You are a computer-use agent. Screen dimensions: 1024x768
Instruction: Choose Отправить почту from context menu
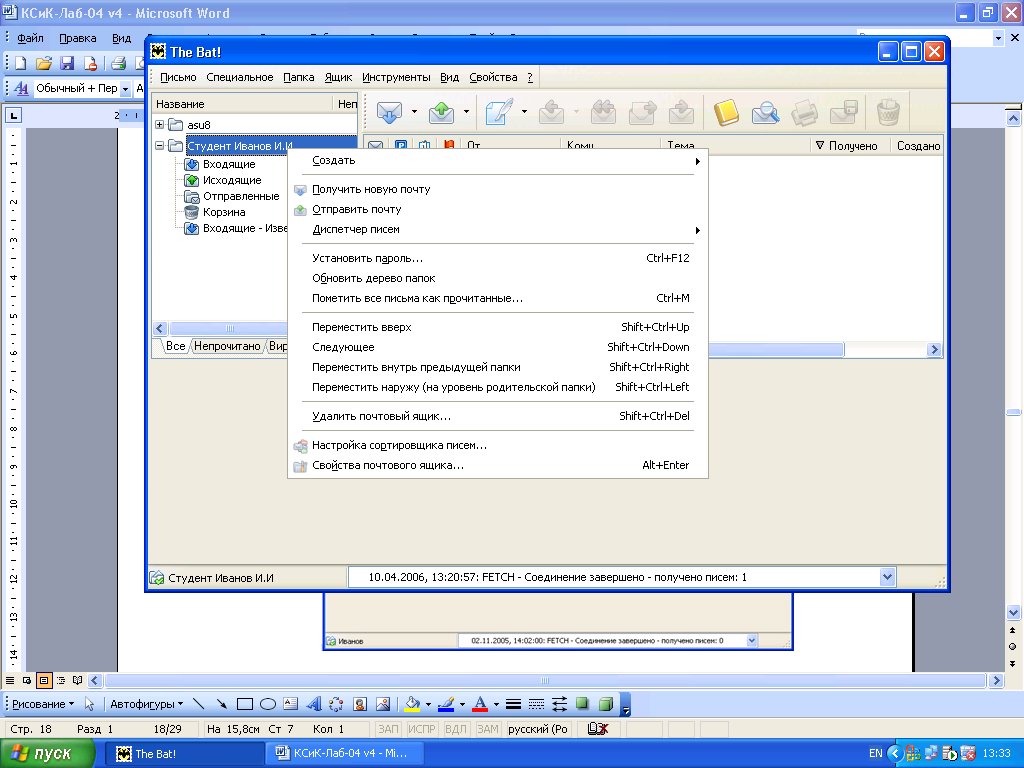click(x=498, y=210)
